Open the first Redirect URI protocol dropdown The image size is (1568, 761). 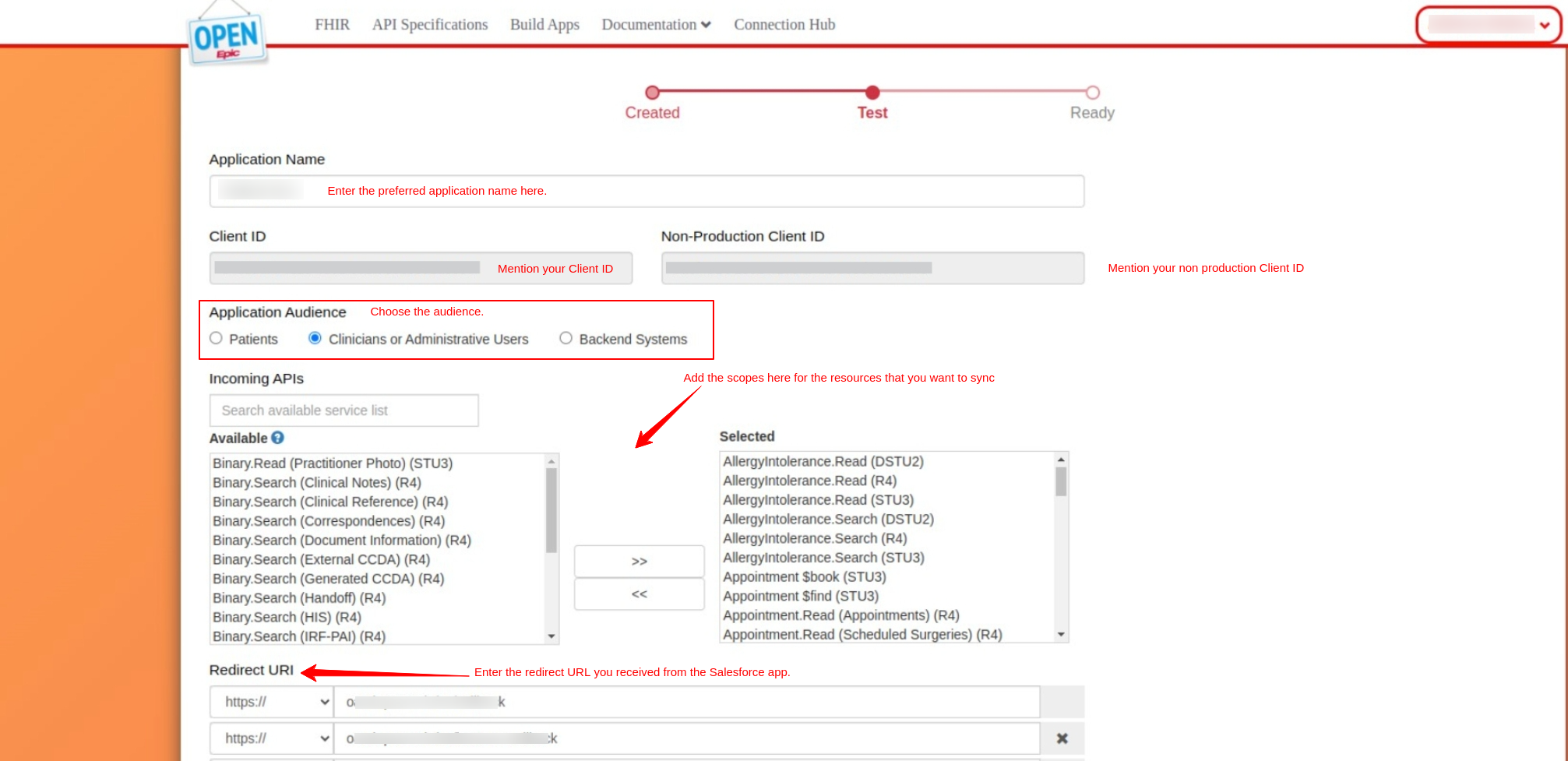coord(272,702)
